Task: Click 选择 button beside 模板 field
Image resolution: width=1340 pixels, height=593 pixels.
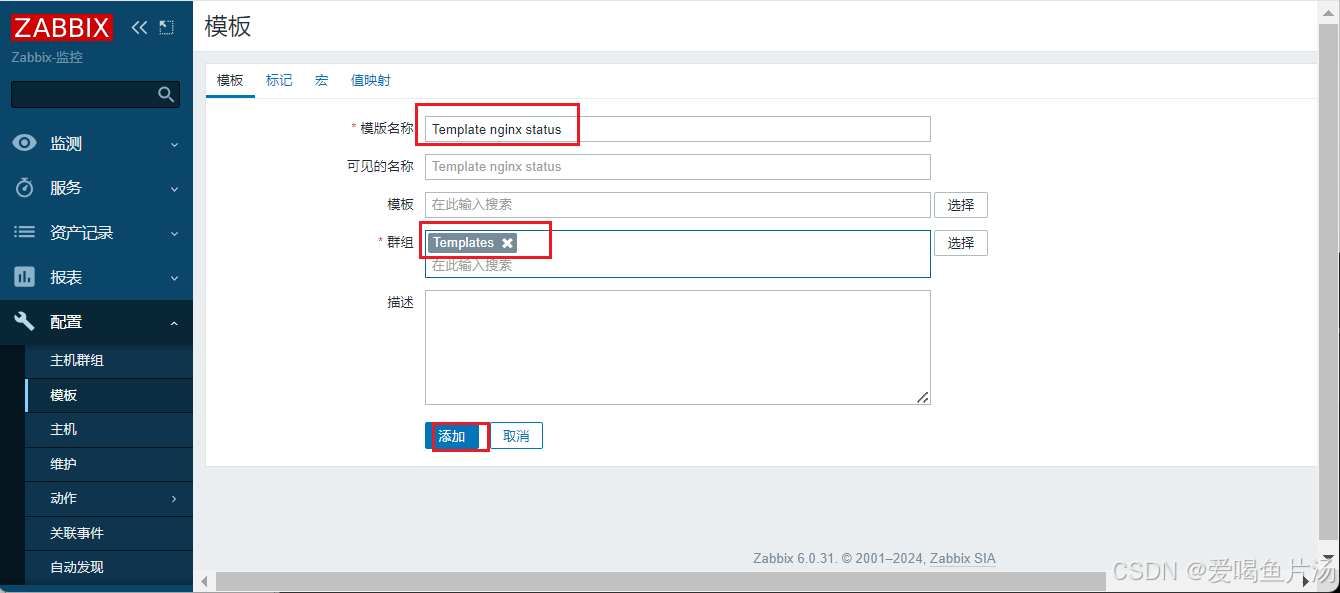Action: tap(961, 205)
